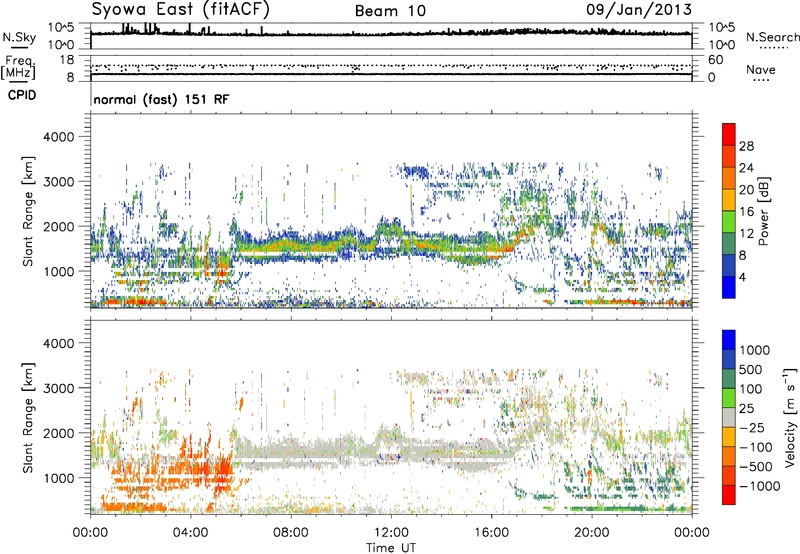Click the '1000' tick on velocity panel
The width and height of the screenshot is (800, 554).
point(58,478)
